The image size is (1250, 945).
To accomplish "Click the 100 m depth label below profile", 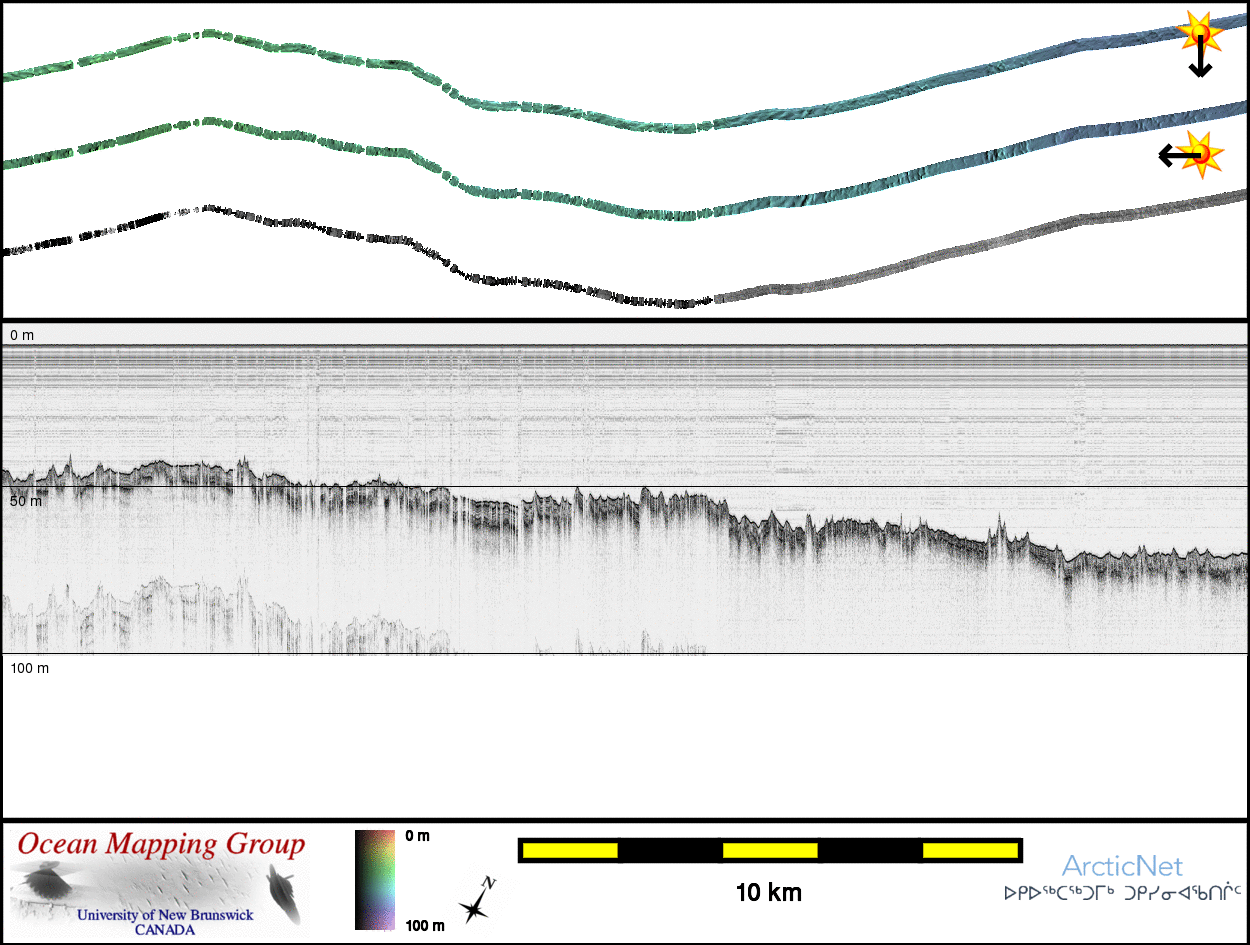I will [x=29, y=667].
